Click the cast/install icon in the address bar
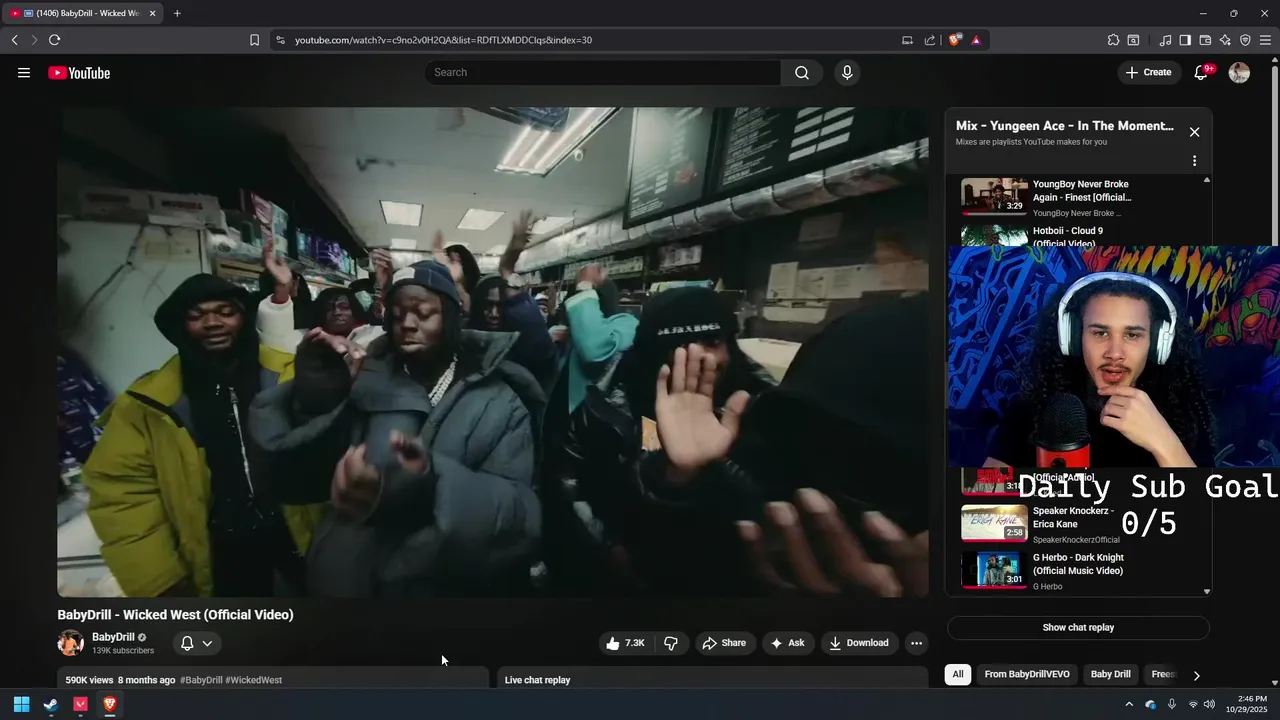The height and width of the screenshot is (720, 1280). tap(907, 40)
